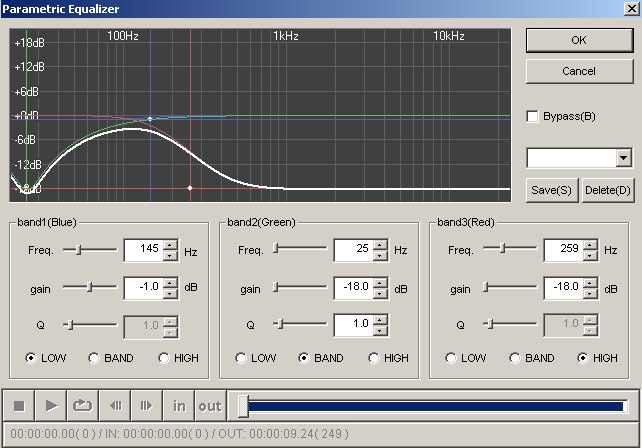Select LOW filter type for band1
The image size is (642, 448).
click(31, 358)
